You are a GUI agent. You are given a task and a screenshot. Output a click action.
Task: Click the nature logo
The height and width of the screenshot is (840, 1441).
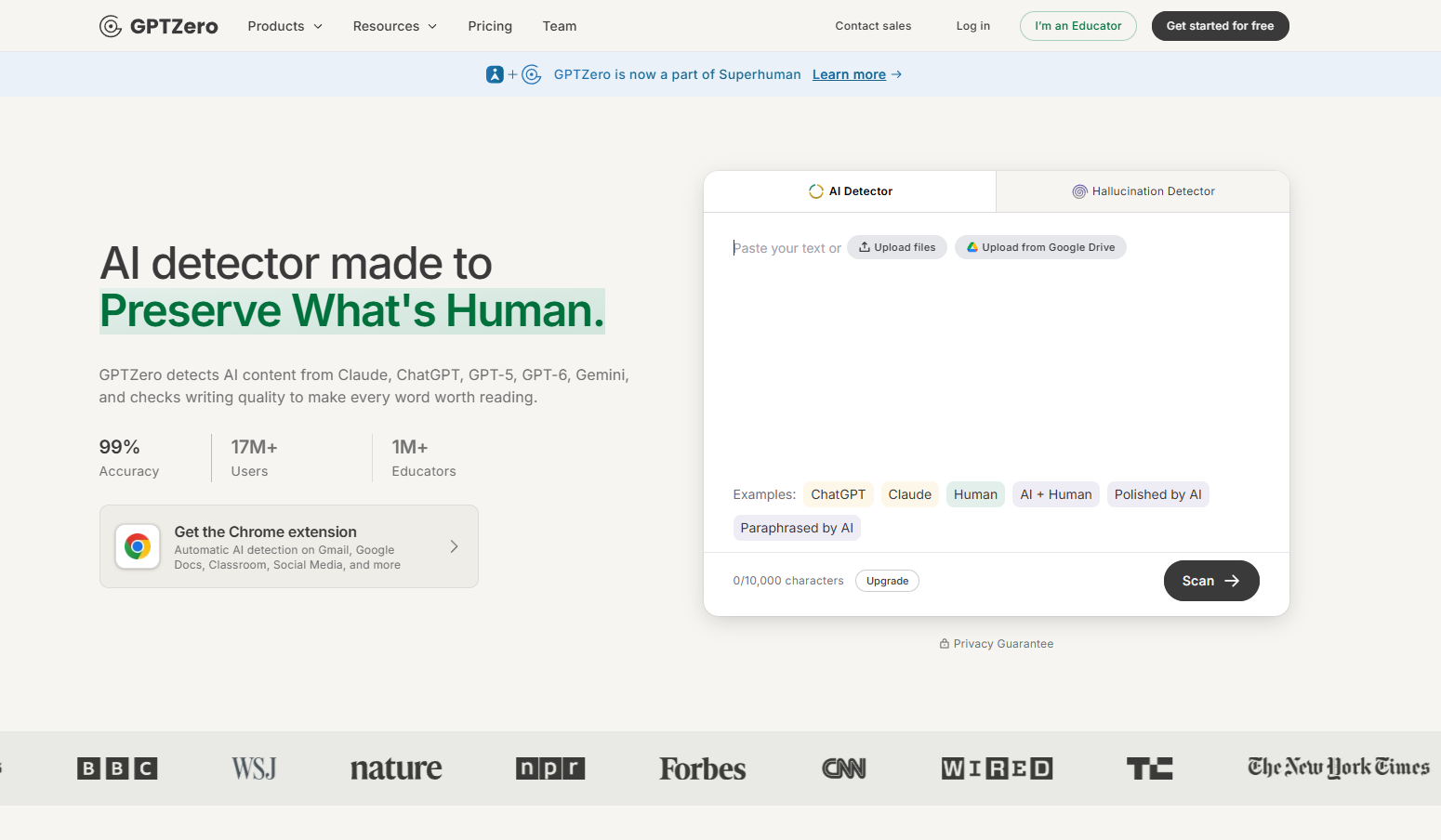pos(396,768)
